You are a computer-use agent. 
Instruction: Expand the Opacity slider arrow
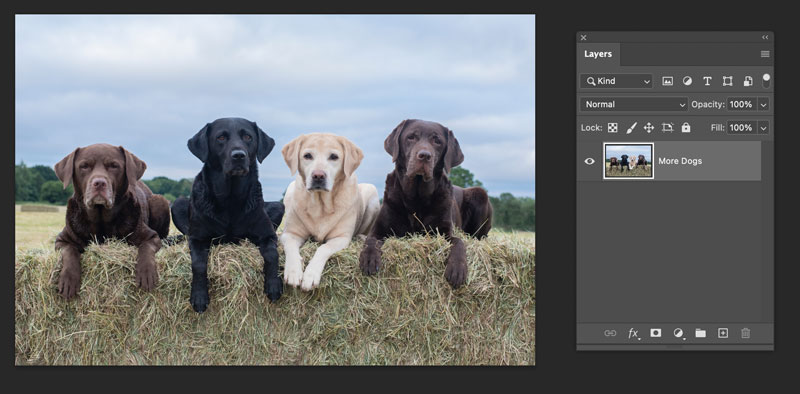(x=763, y=104)
